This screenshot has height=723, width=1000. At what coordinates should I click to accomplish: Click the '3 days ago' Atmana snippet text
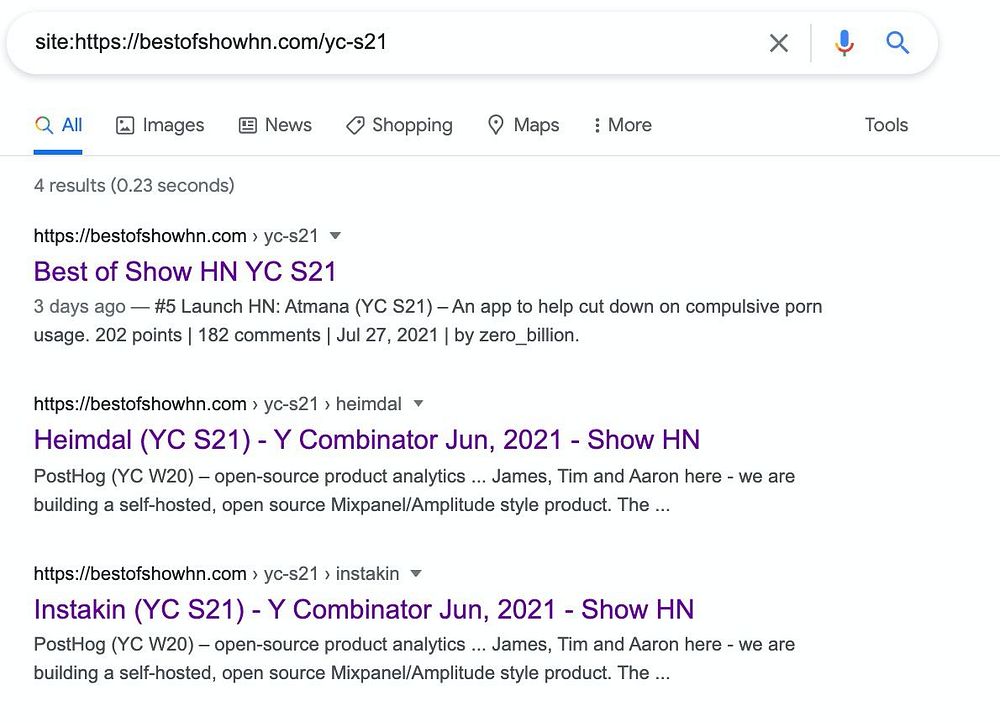click(x=428, y=321)
